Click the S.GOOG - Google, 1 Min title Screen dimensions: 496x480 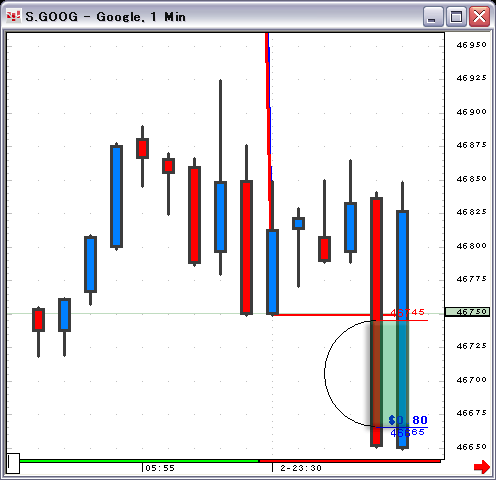[x=105, y=17]
